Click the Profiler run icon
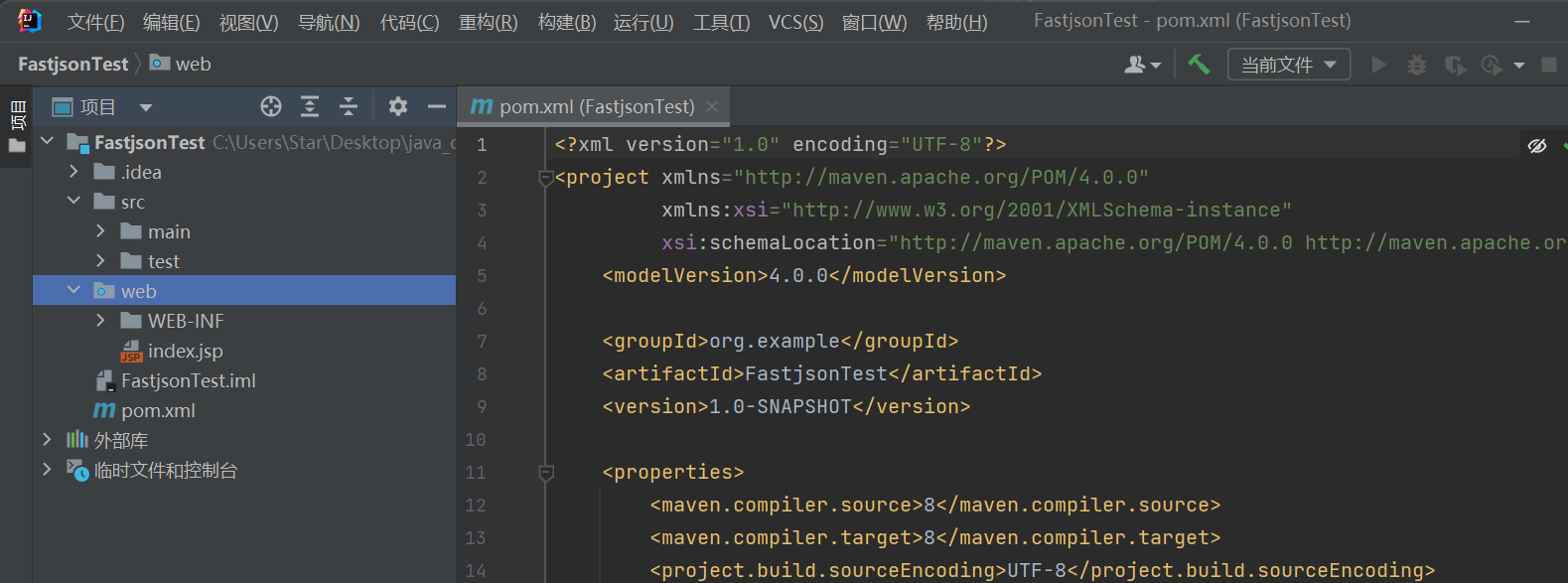 (1491, 65)
